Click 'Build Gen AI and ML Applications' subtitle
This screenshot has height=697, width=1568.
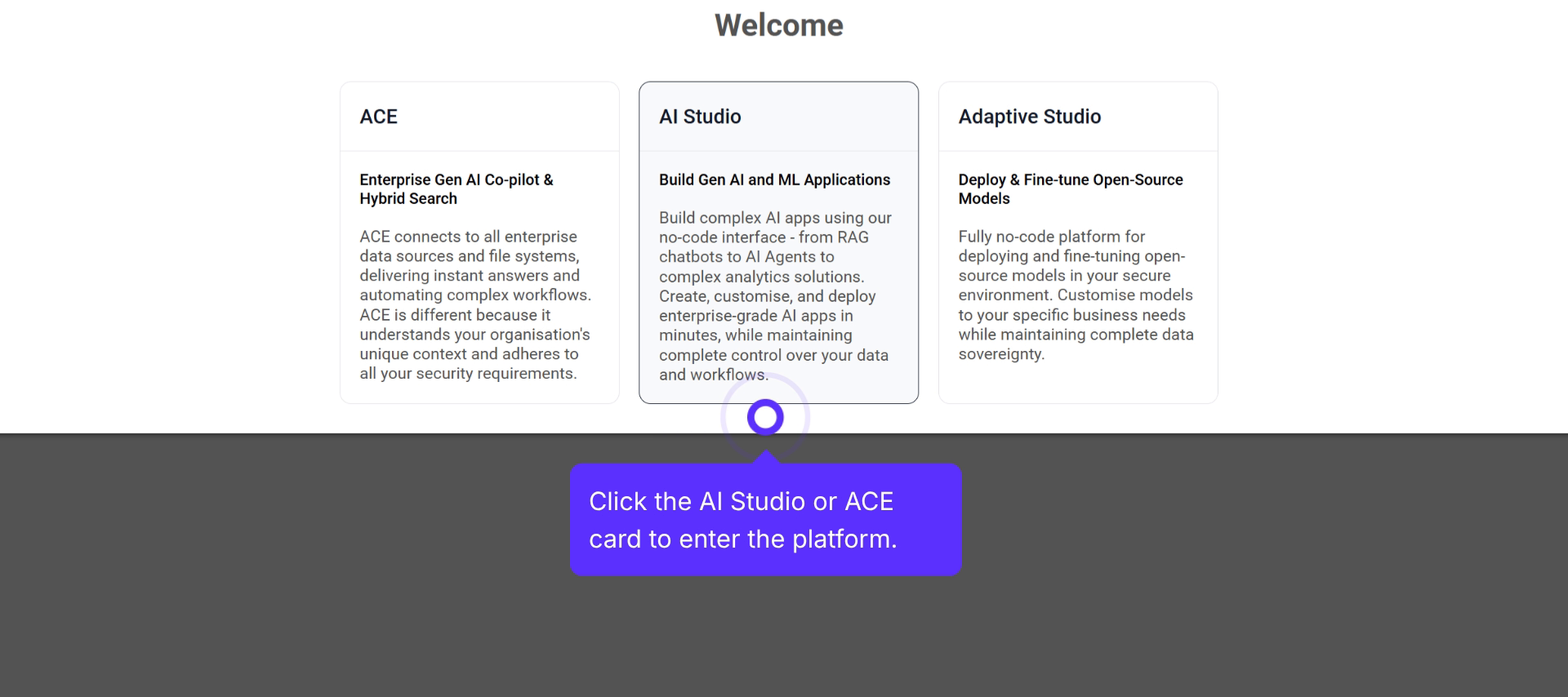pos(774,180)
